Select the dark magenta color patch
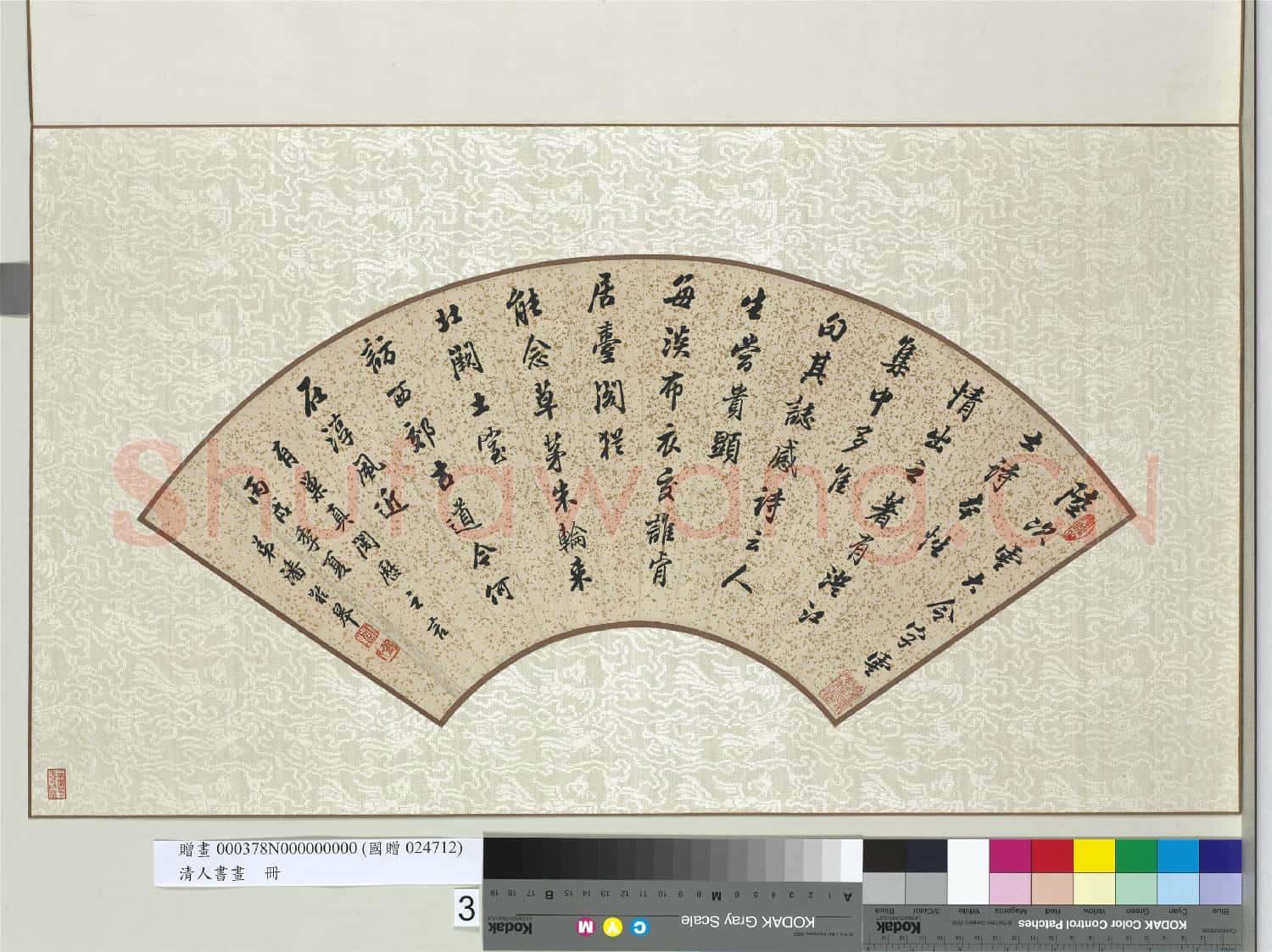This screenshot has height=952, width=1272. coord(1010,855)
